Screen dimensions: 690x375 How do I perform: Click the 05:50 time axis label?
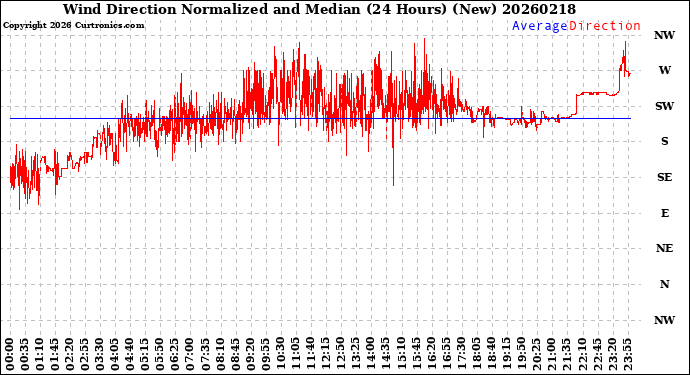[x=161, y=355]
